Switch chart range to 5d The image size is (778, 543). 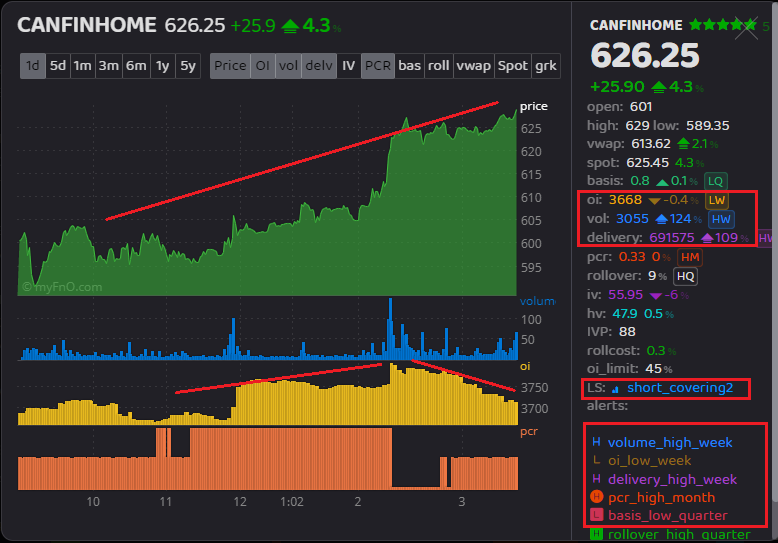click(58, 66)
